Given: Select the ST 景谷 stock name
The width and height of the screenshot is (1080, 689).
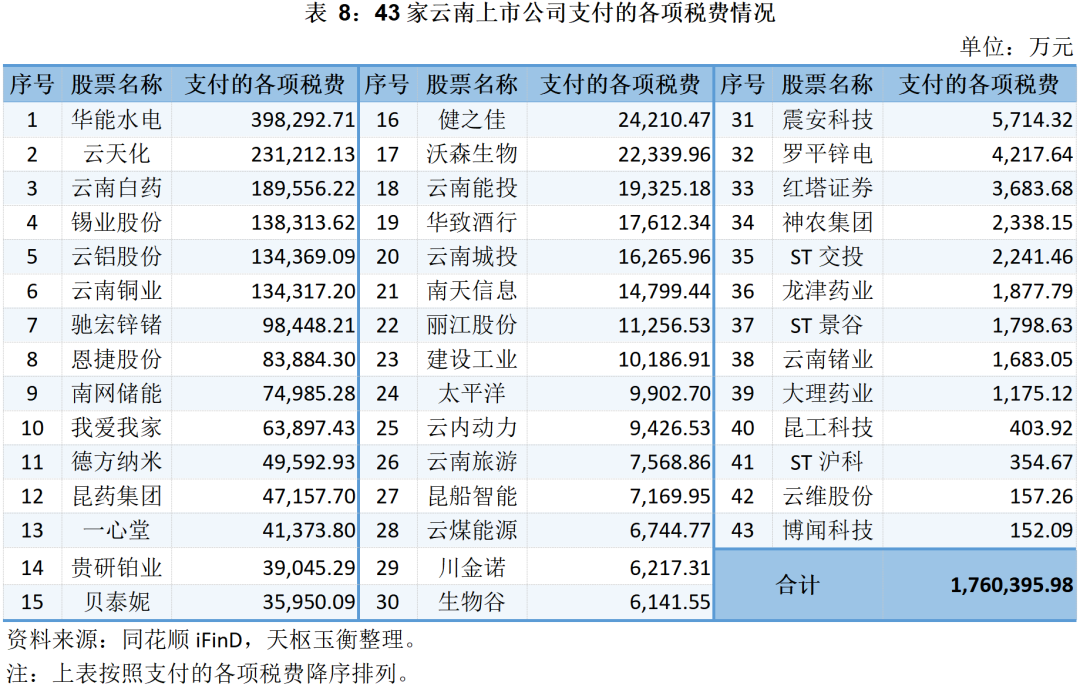Looking at the screenshot, I should point(827,325).
